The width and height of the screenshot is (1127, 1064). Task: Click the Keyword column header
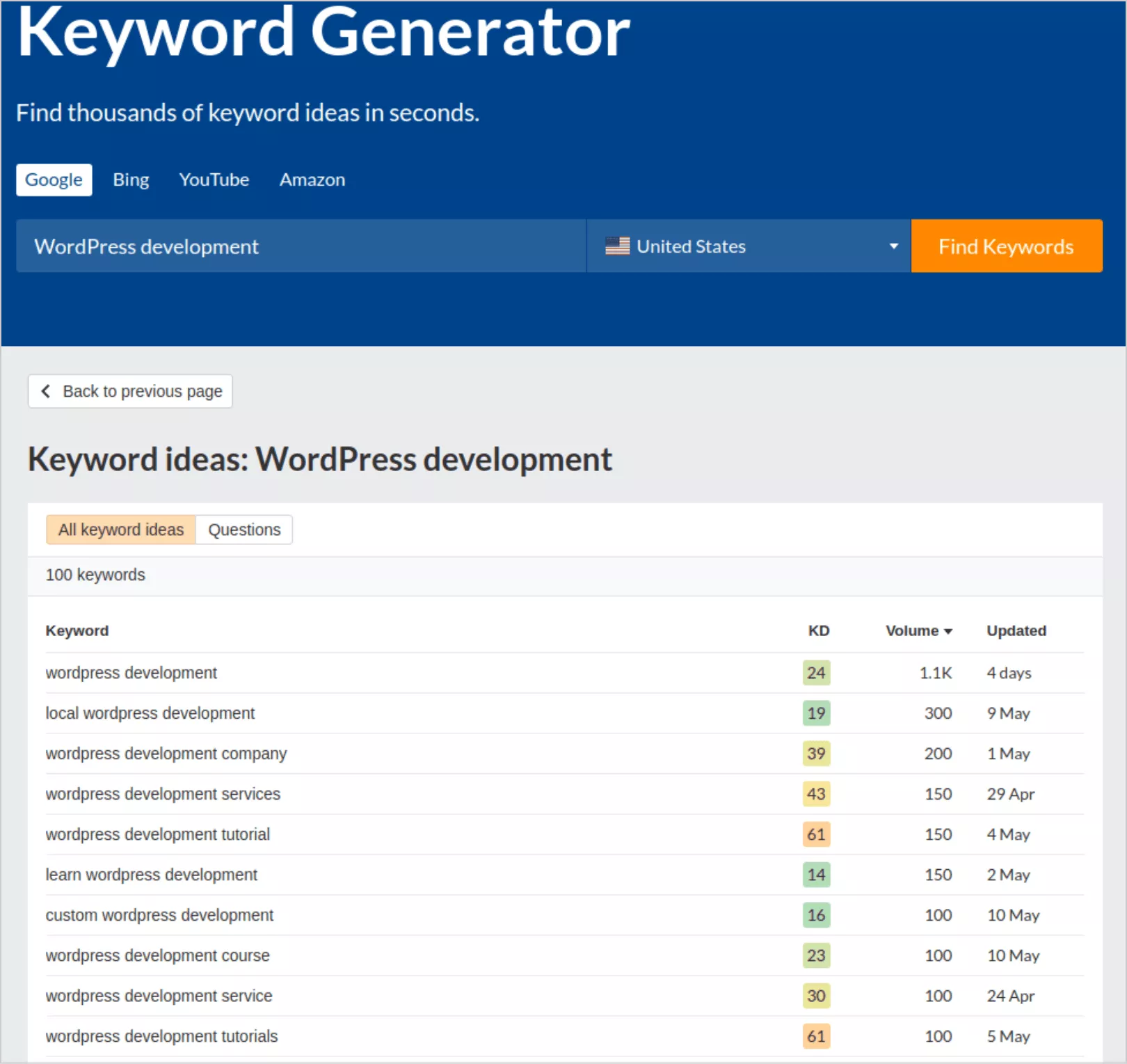tap(77, 630)
